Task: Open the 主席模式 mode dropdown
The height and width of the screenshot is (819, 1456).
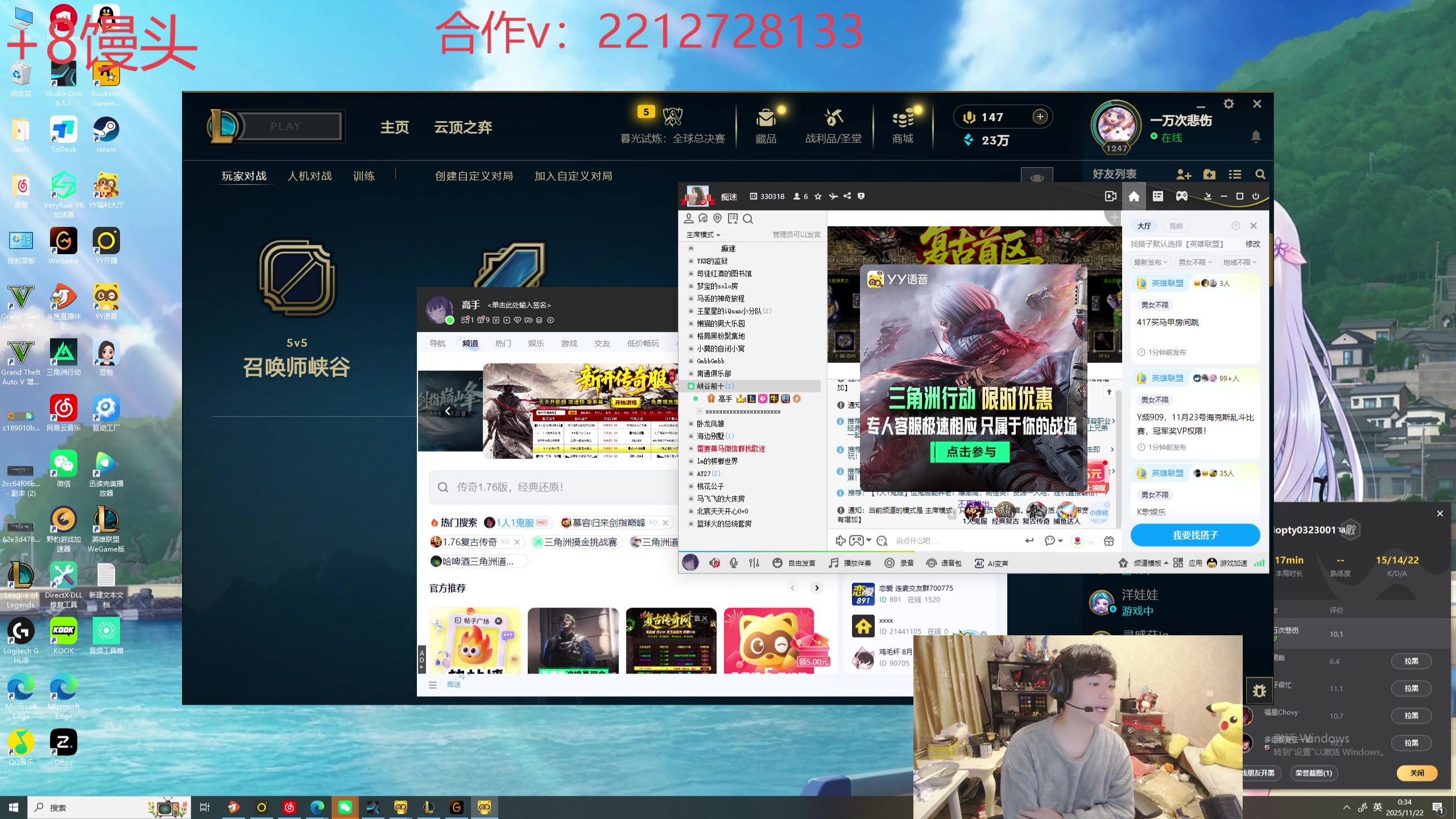Action: click(704, 234)
